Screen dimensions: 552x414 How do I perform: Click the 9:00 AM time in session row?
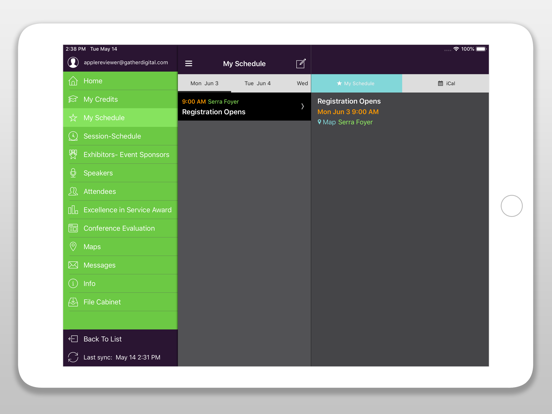[194, 102]
